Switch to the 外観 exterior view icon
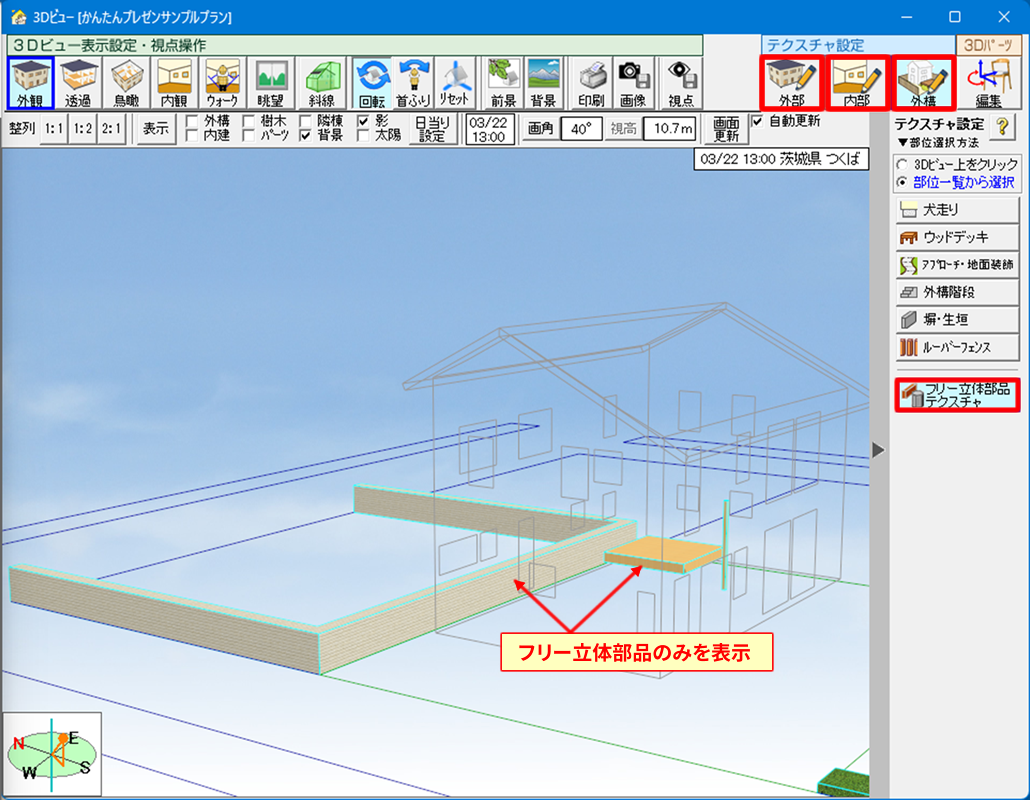 pyautogui.click(x=30, y=83)
